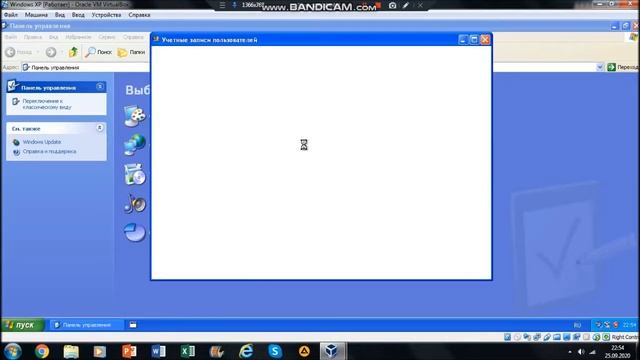Image resolution: width=640 pixels, height=360 pixels.
Task: Click the Bandicam pencil draw icon
Action: [x=406, y=5]
